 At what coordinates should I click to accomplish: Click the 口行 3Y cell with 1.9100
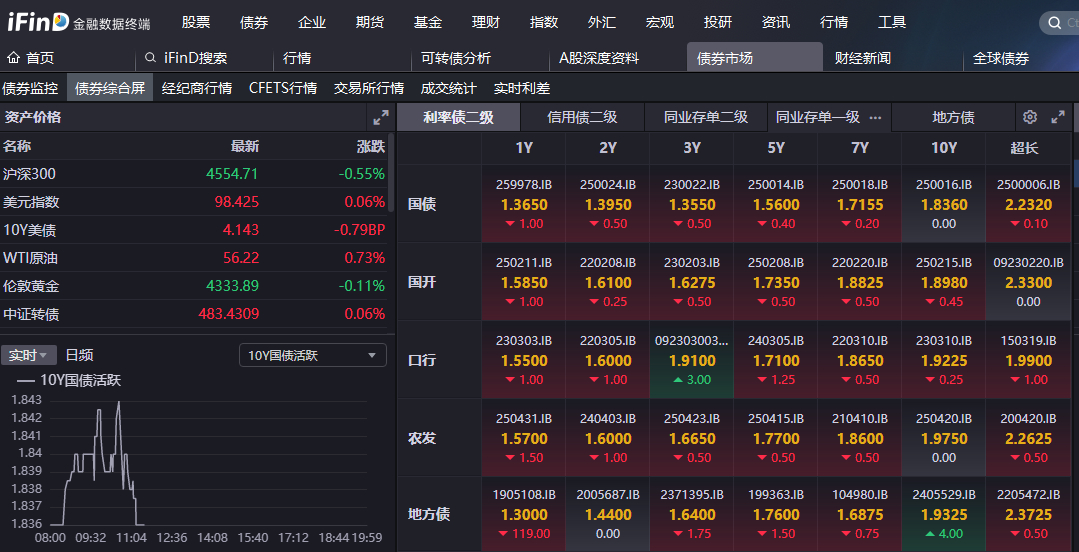point(692,359)
